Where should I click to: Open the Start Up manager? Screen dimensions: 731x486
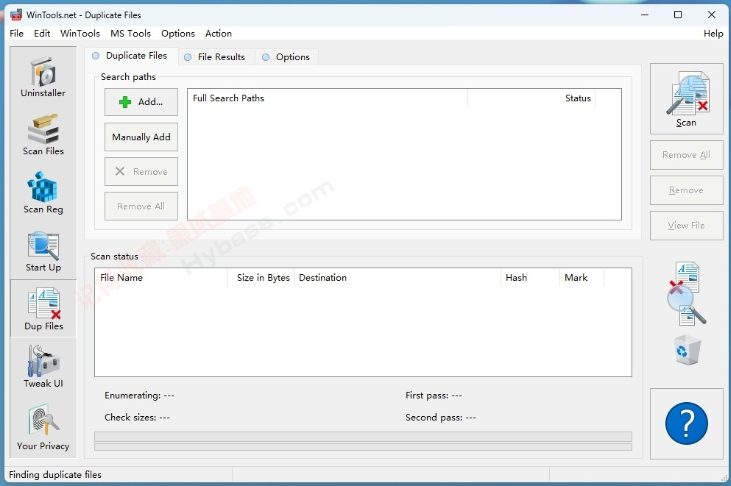coord(43,251)
